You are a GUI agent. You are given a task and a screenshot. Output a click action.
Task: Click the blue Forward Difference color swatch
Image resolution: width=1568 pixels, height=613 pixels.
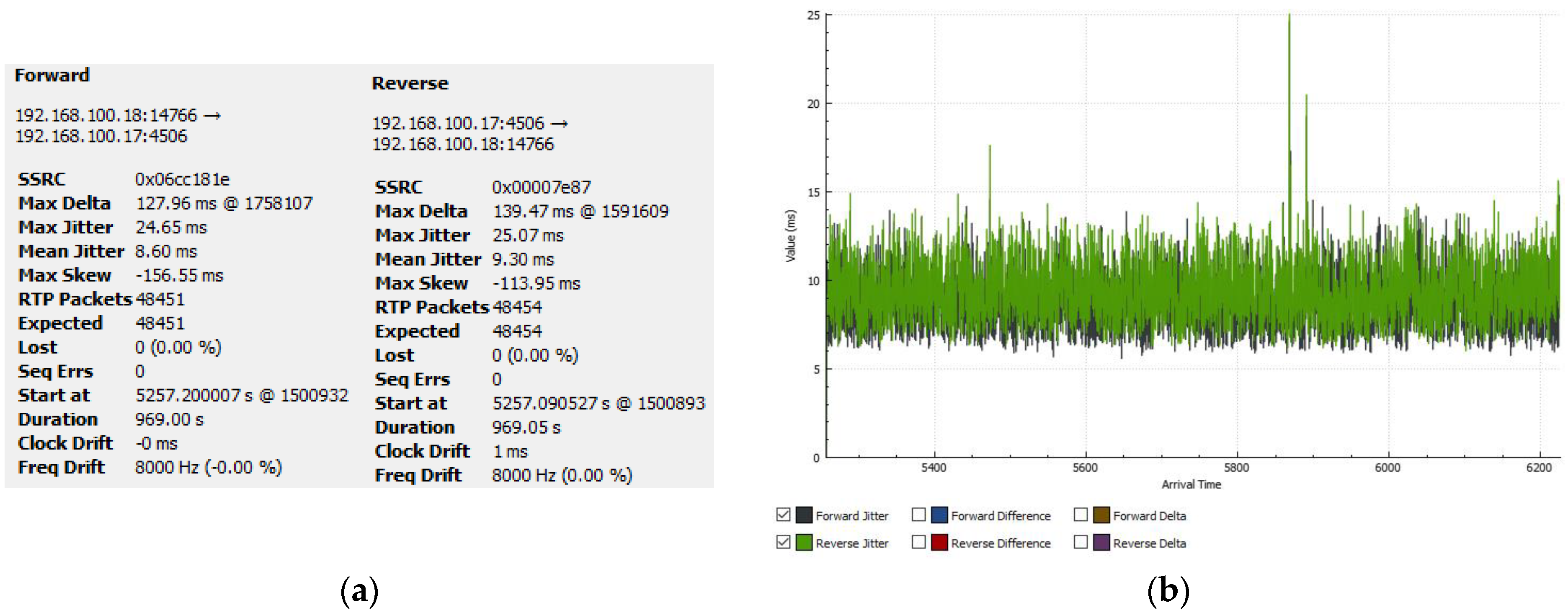[x=939, y=515]
